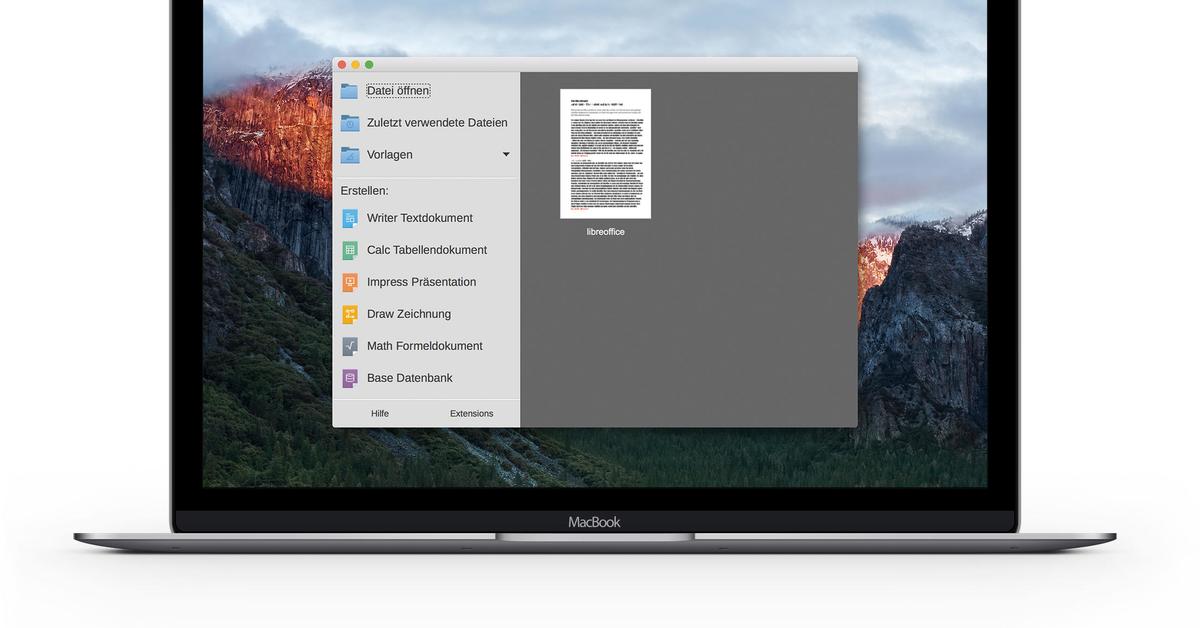Create a new Calc Tabellendokument

pos(427,250)
